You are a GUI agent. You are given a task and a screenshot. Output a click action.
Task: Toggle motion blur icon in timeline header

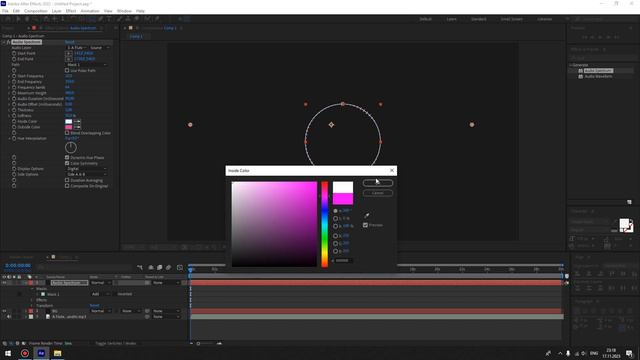(x=169, y=267)
